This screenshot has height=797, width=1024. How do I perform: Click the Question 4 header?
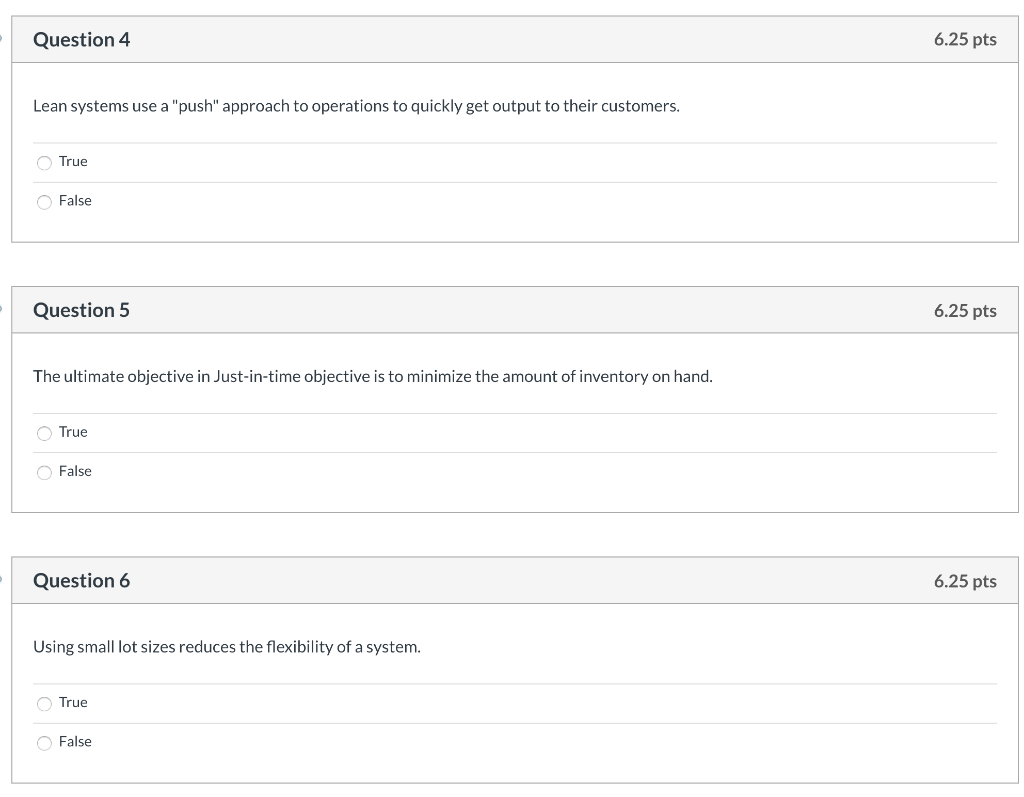pyautogui.click(x=83, y=40)
